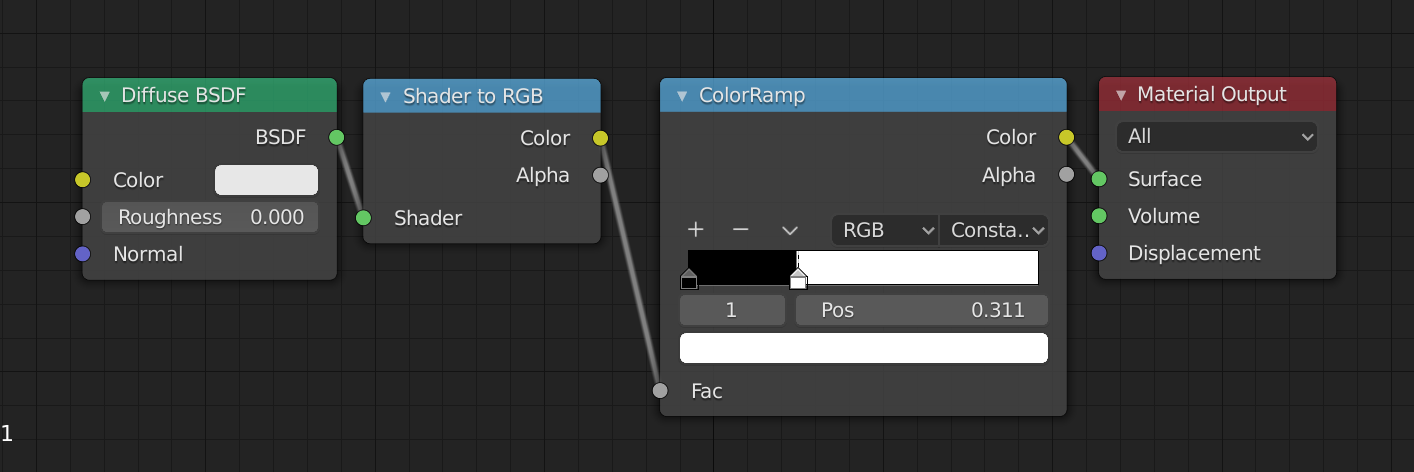Select the black color stop marker
Image resolution: width=1414 pixels, height=472 pixels.
(x=689, y=280)
